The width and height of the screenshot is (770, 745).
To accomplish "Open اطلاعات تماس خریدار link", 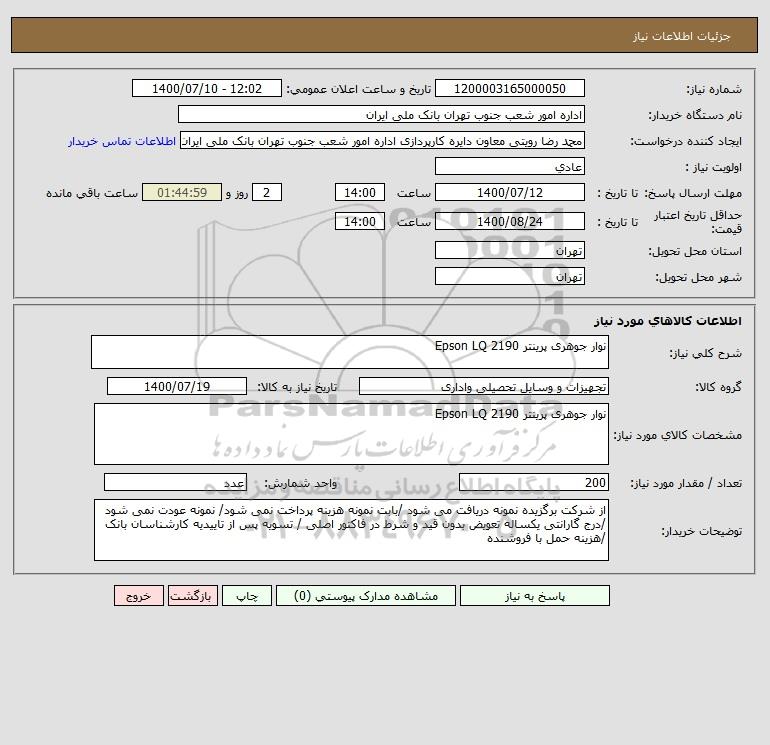I will coord(122,141).
